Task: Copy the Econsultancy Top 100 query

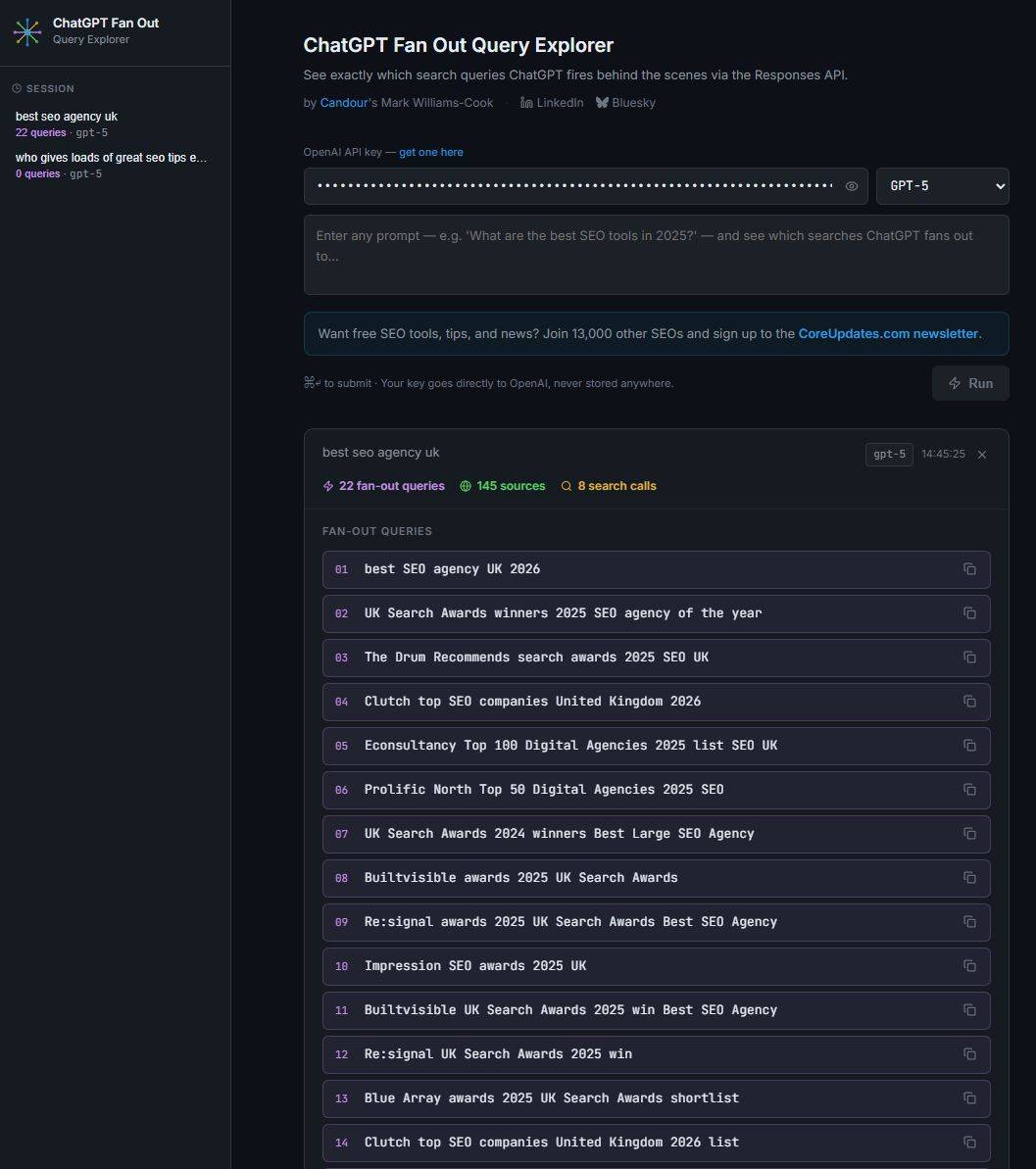Action: tap(969, 746)
